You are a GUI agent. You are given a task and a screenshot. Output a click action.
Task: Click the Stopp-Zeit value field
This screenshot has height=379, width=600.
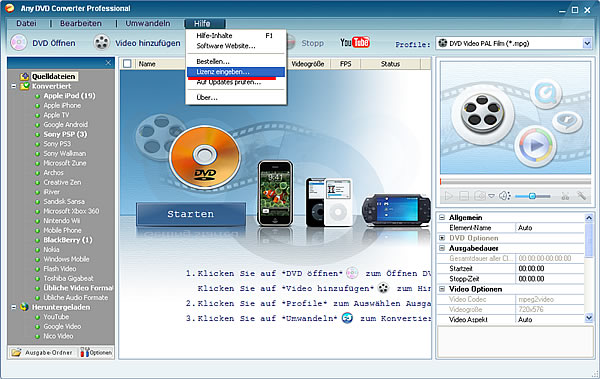tap(550, 279)
